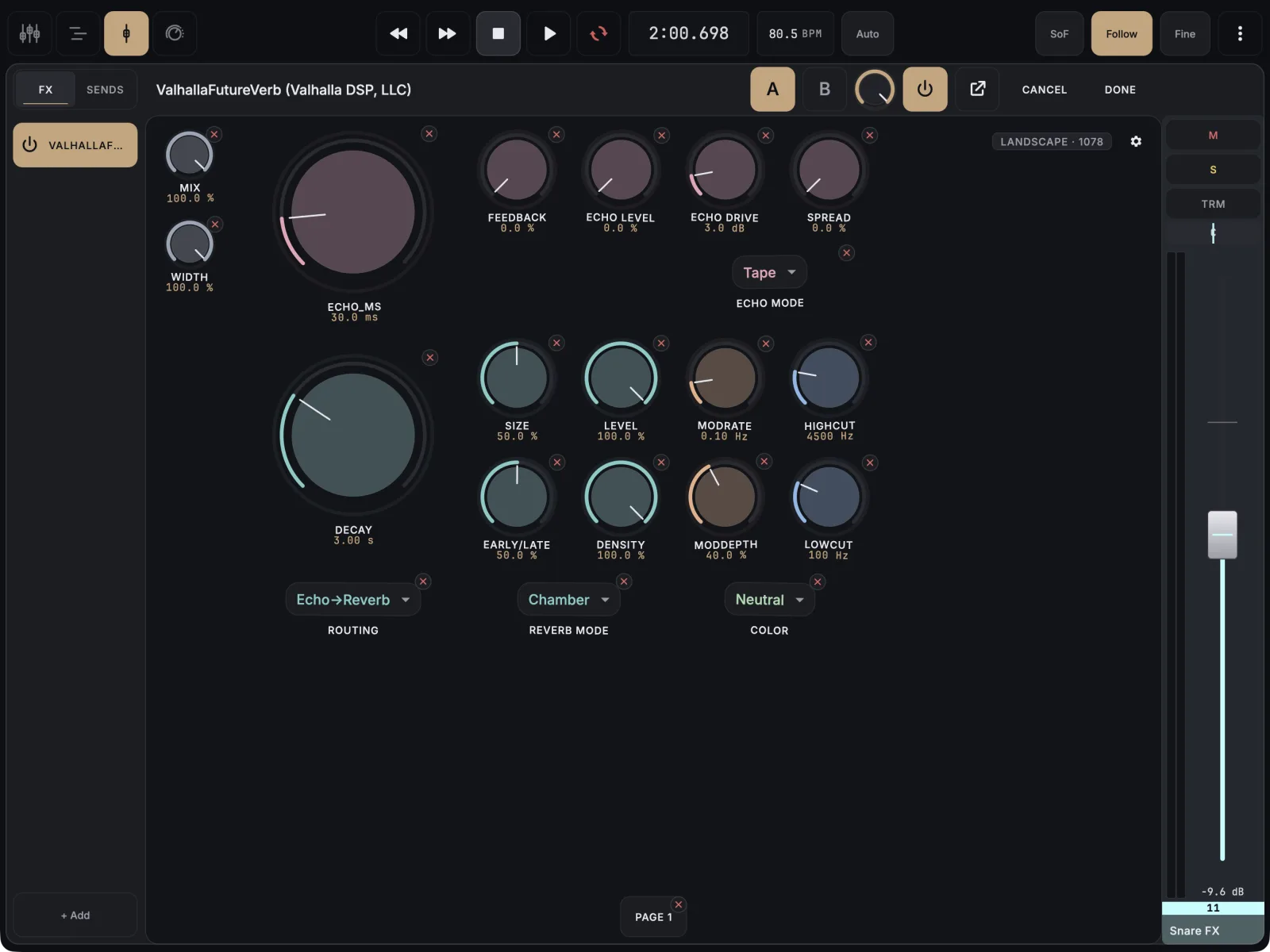Toggle the plugin bypass power button
Image resolution: width=1270 pixels, height=952 pixels.
pyautogui.click(x=925, y=89)
